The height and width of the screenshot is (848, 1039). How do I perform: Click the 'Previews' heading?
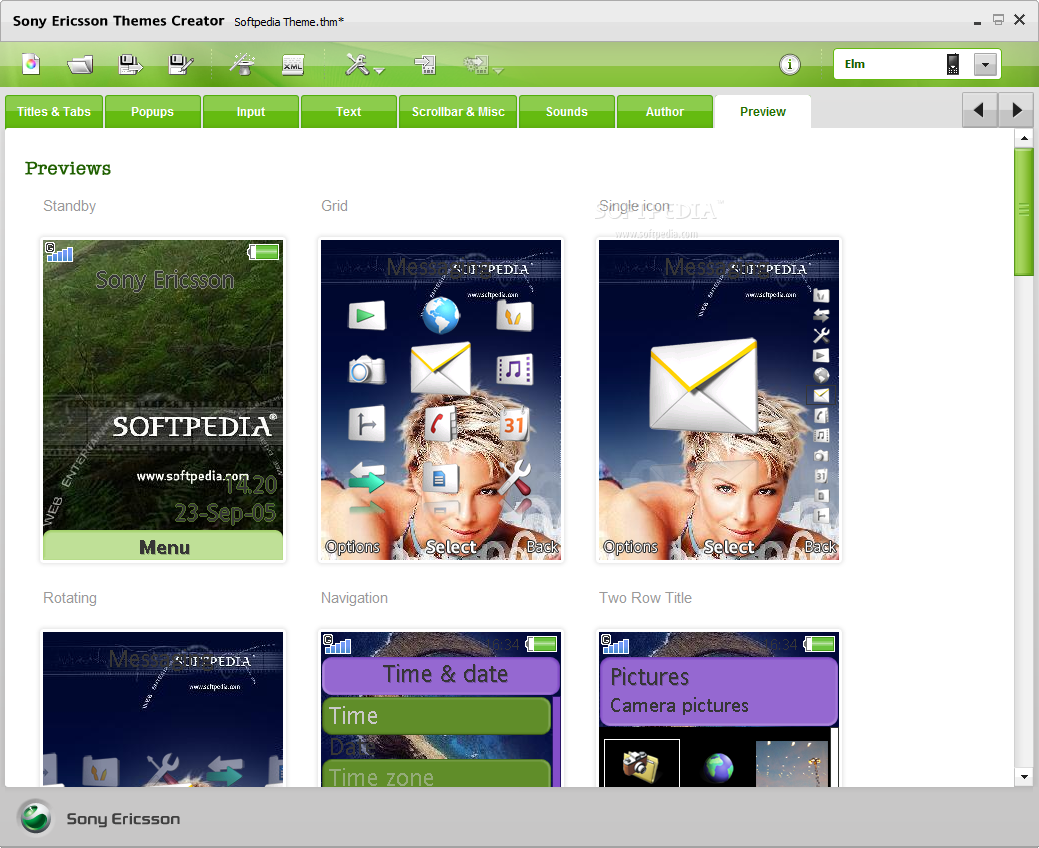coord(68,168)
